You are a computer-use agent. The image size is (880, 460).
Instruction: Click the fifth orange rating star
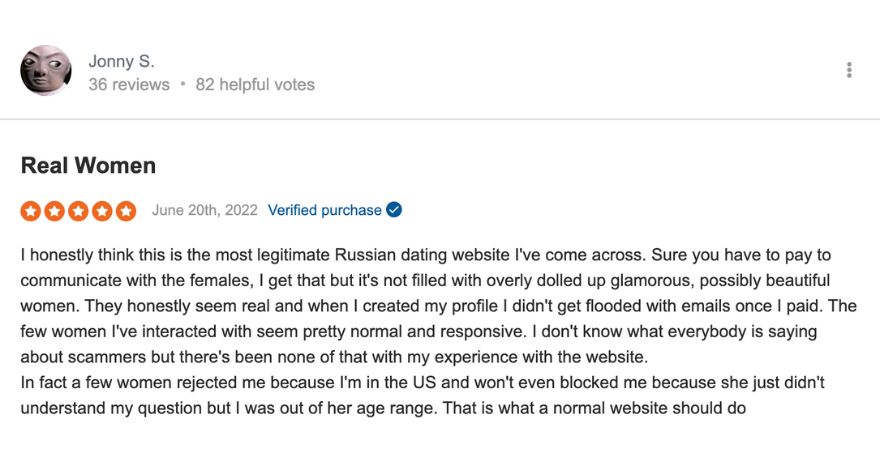pos(126,211)
